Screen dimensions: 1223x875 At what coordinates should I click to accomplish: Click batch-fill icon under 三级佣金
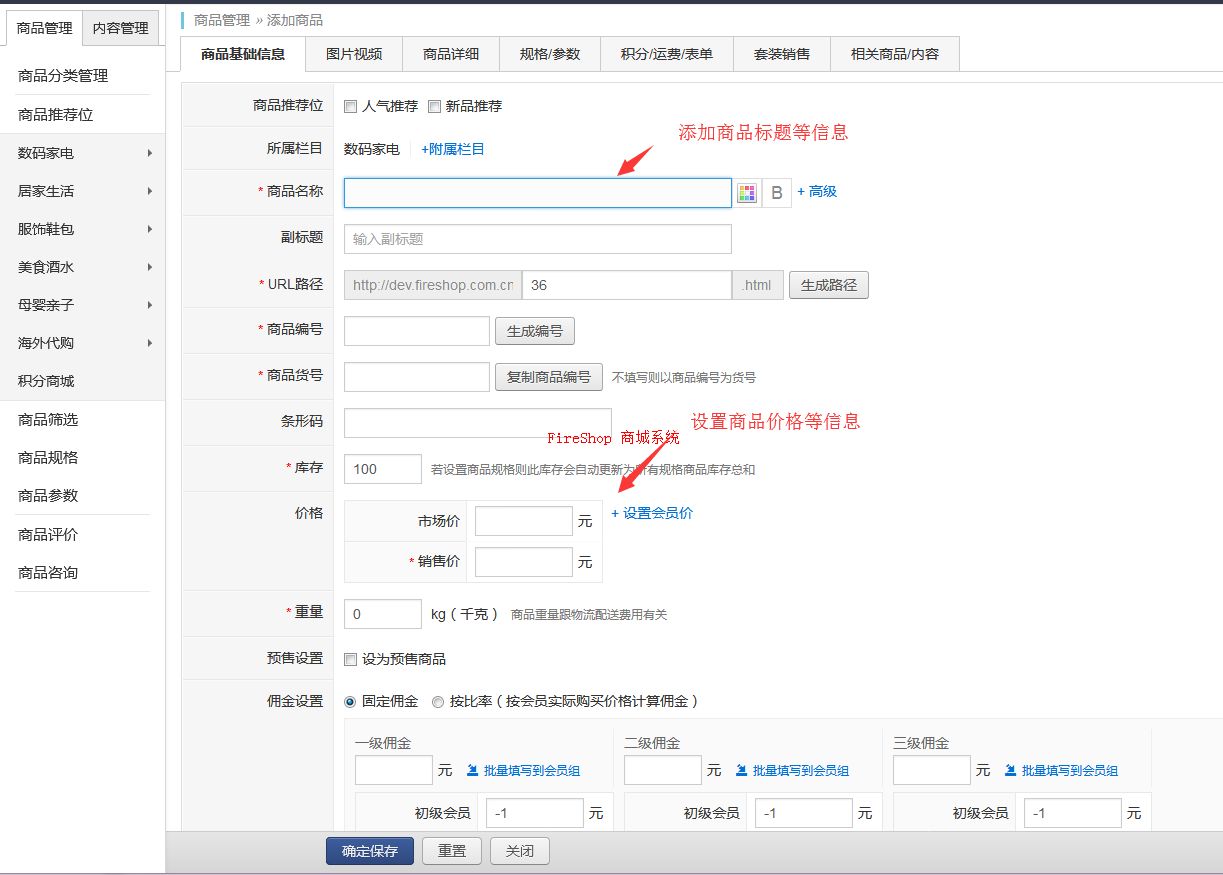point(1012,770)
